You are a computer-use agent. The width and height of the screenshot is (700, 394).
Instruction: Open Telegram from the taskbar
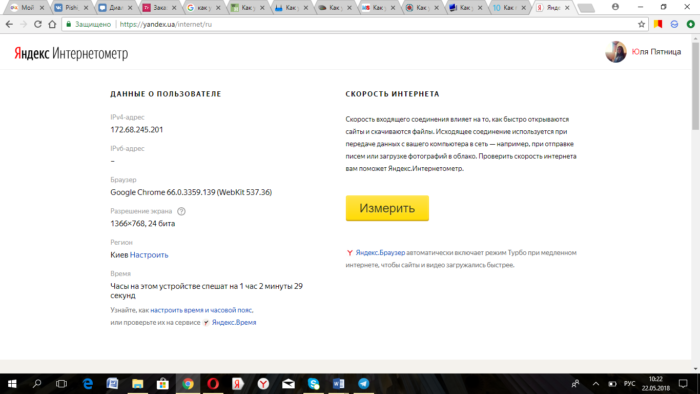click(x=364, y=384)
